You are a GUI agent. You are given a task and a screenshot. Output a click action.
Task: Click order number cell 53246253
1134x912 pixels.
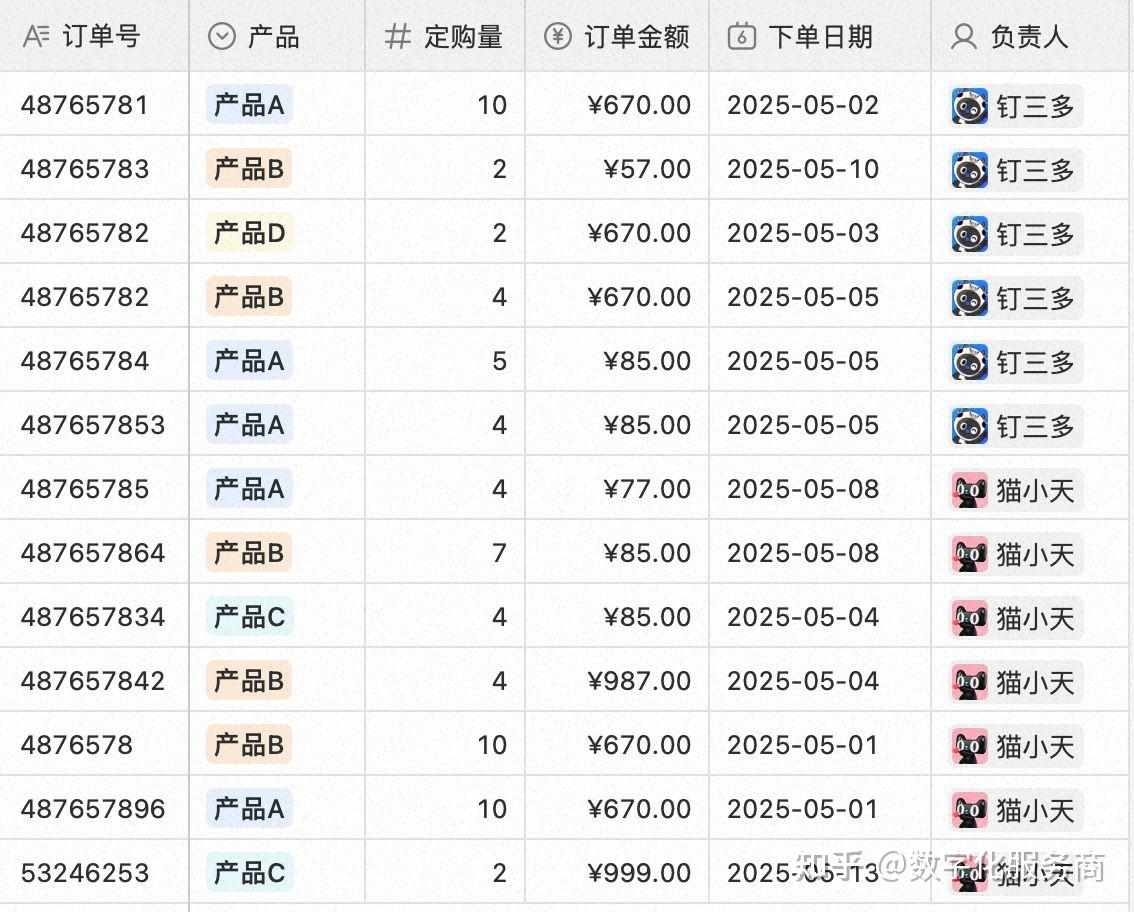[x=94, y=872]
